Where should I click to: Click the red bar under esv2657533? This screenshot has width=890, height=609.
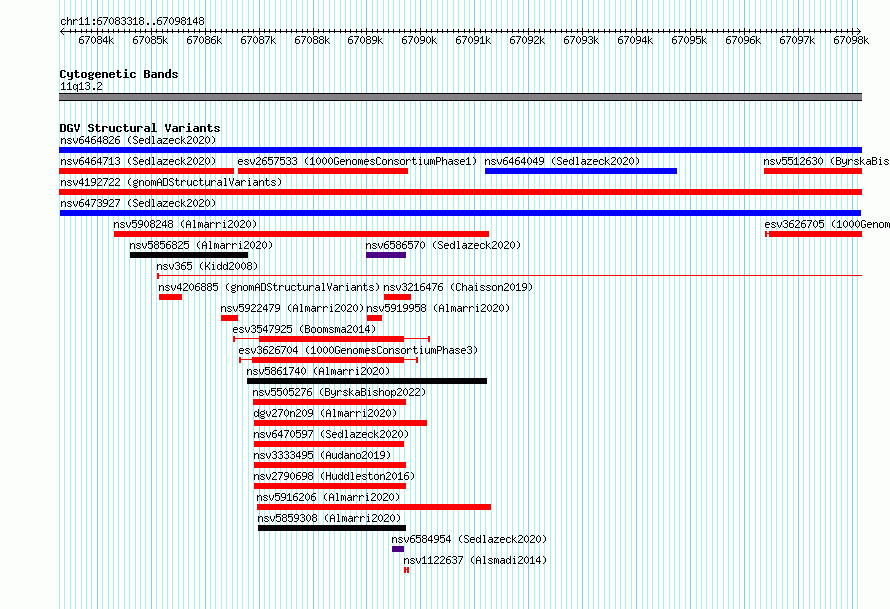coord(323,171)
